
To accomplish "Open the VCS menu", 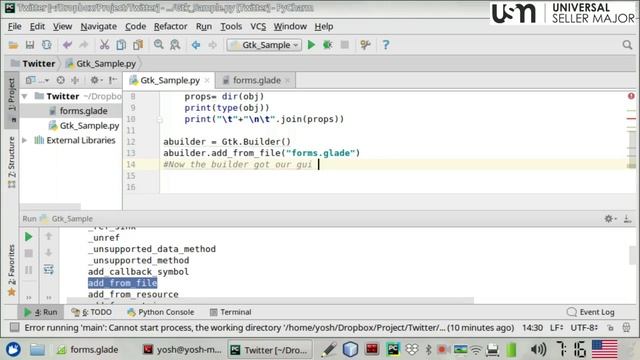I will [x=258, y=27].
